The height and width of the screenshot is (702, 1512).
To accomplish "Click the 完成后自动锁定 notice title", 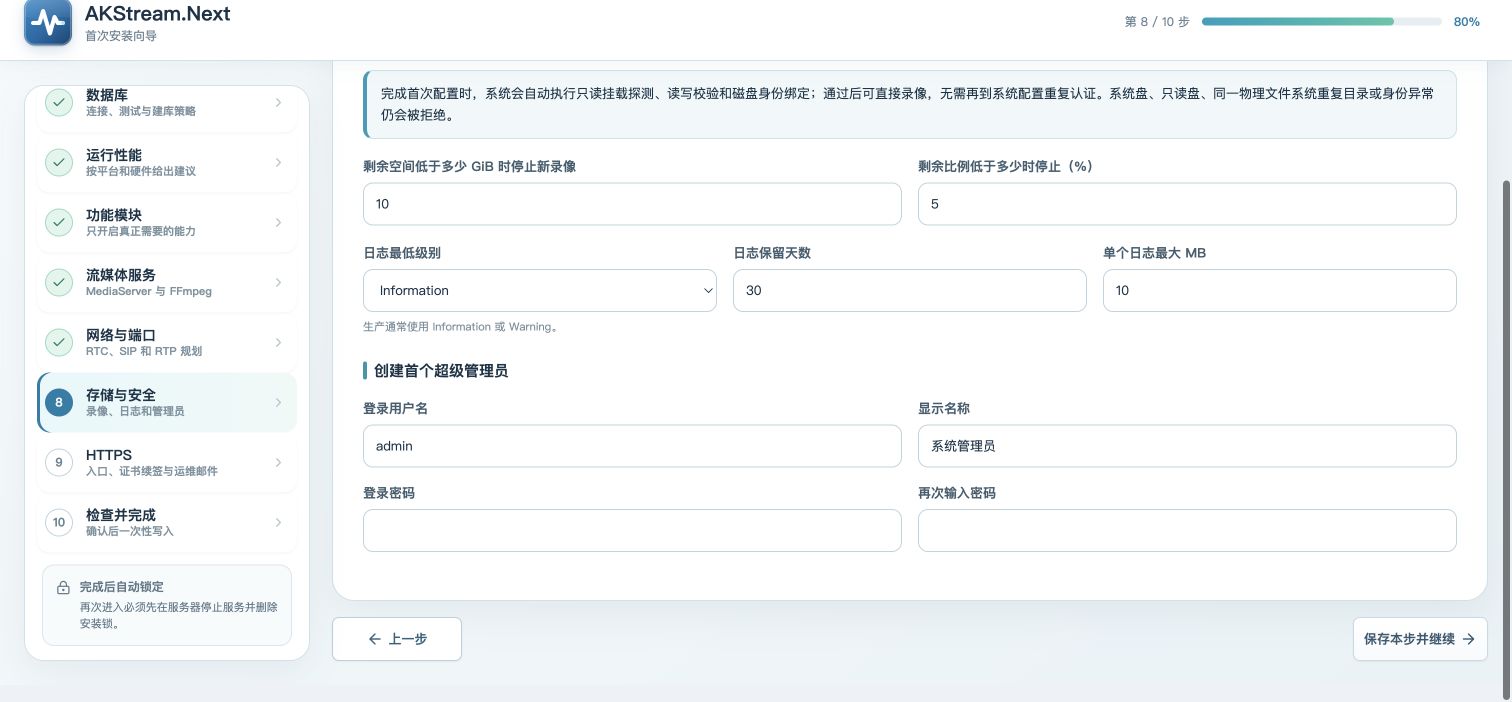I will pos(121,587).
